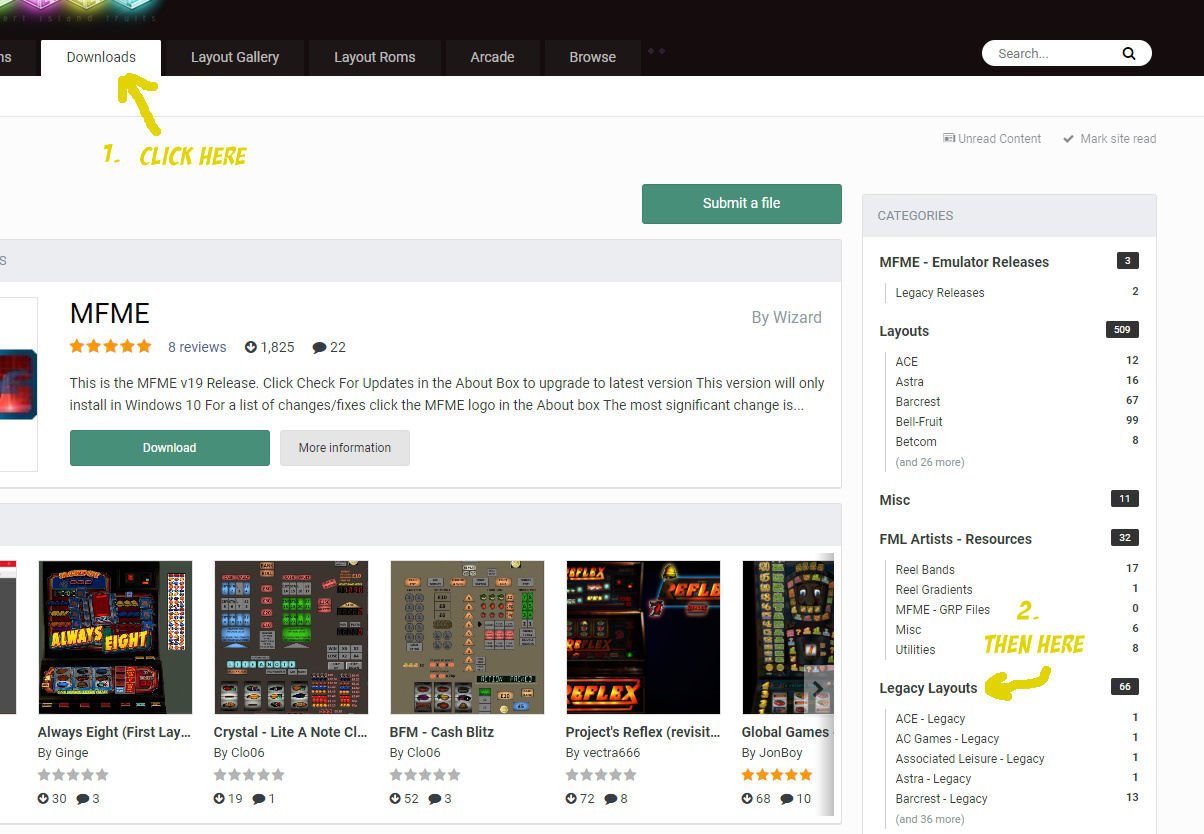
Task: Open the Browse tab
Action: (x=592, y=57)
